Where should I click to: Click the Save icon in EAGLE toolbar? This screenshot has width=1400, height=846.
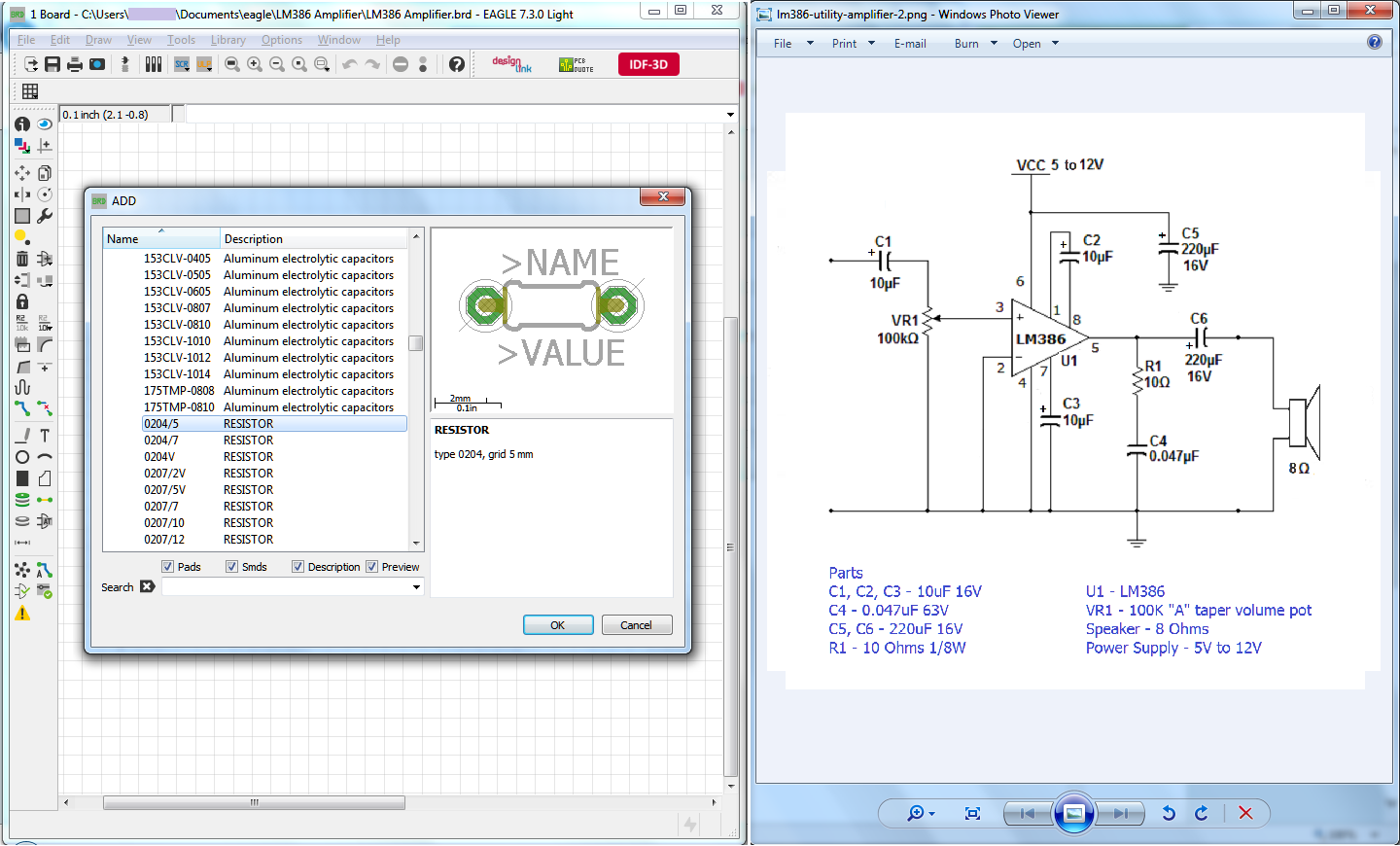pos(52,64)
